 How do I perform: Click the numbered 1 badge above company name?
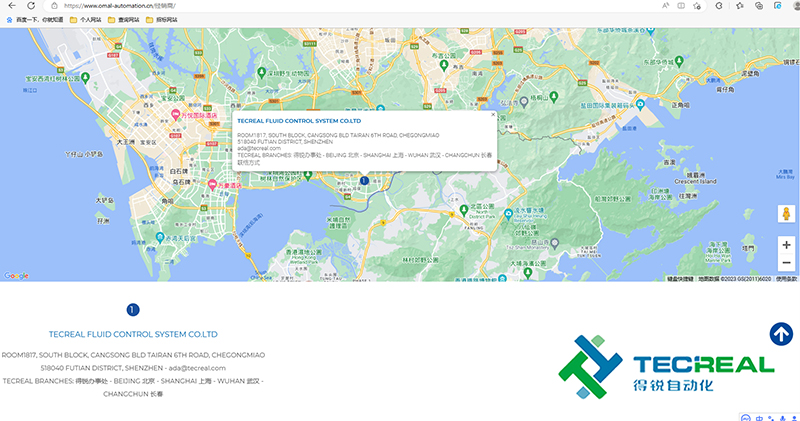point(133,310)
